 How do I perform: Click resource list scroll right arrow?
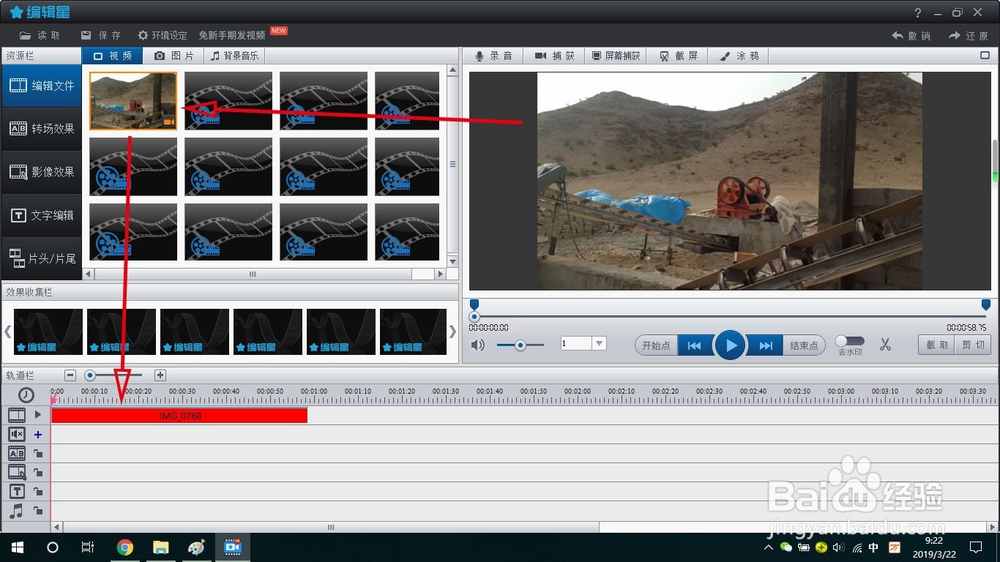(440, 274)
